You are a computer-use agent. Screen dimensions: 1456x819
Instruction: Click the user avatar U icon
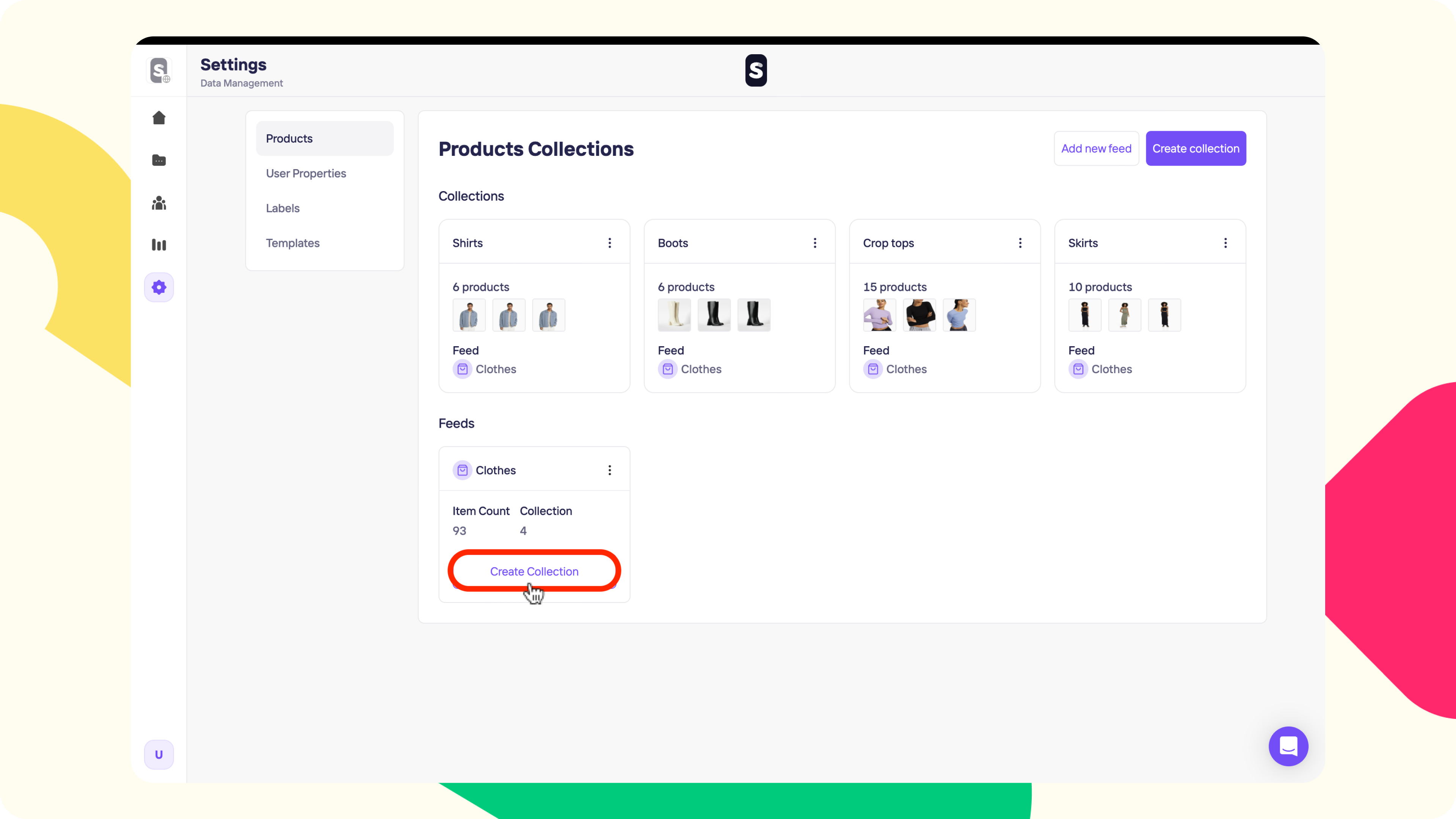[159, 755]
